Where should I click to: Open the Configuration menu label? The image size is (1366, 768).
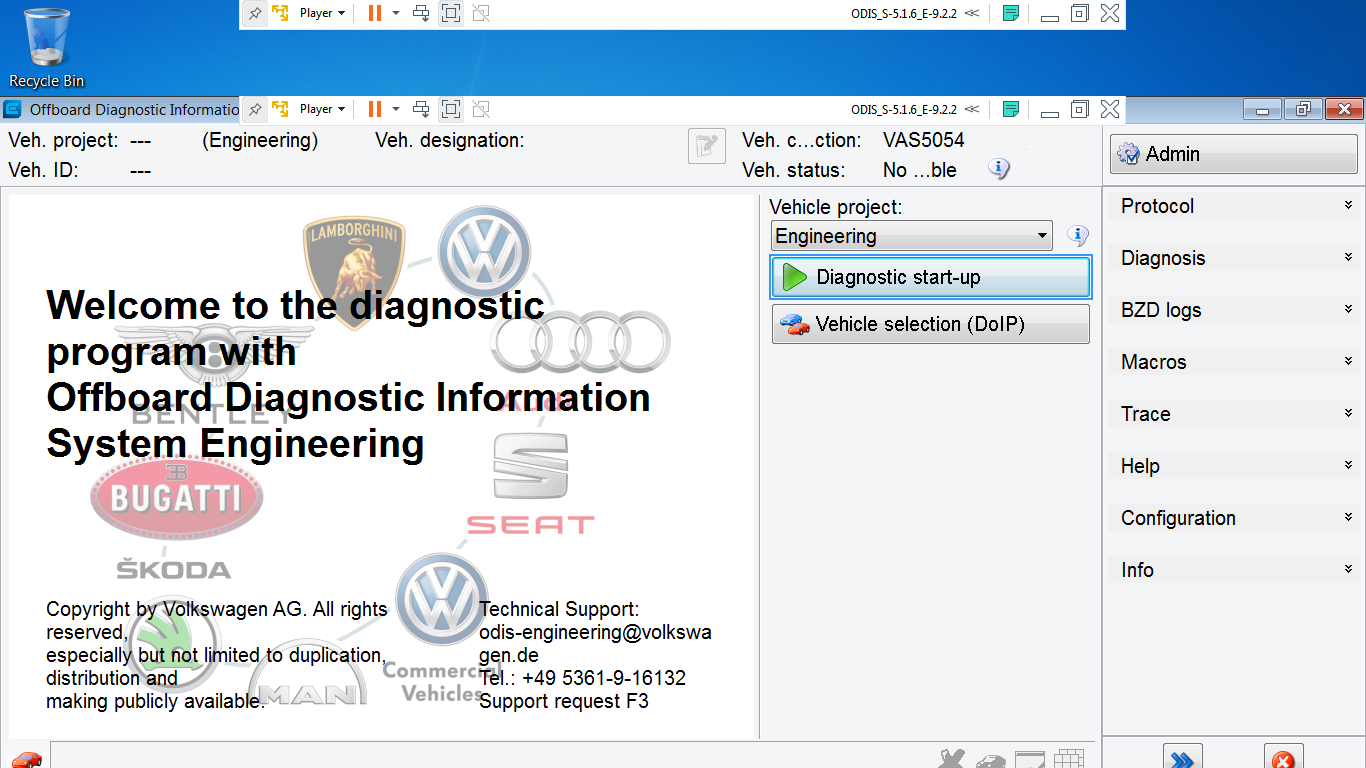(x=1178, y=518)
